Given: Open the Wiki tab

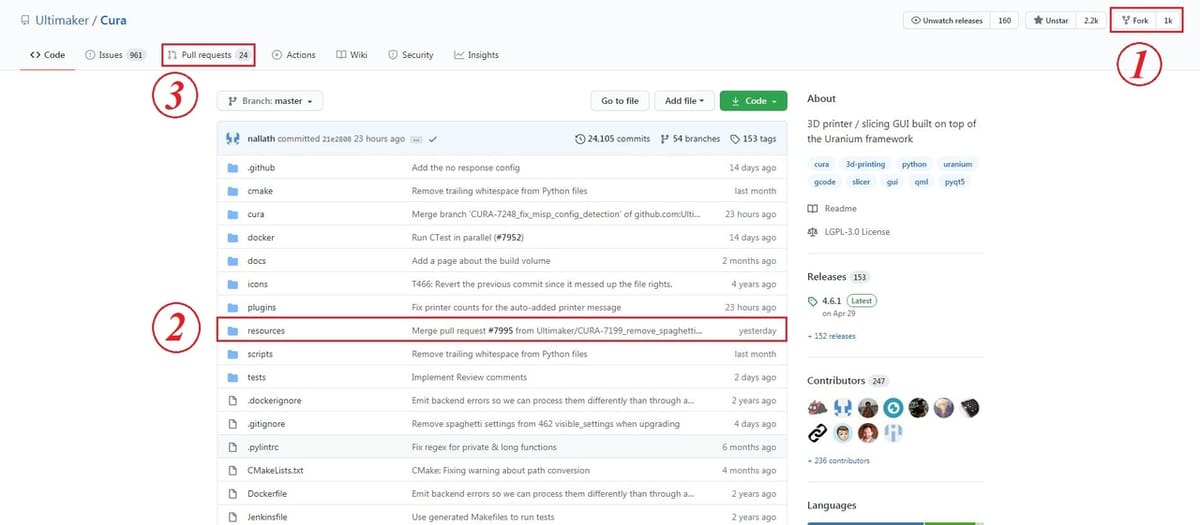Looking at the screenshot, I should pos(352,55).
